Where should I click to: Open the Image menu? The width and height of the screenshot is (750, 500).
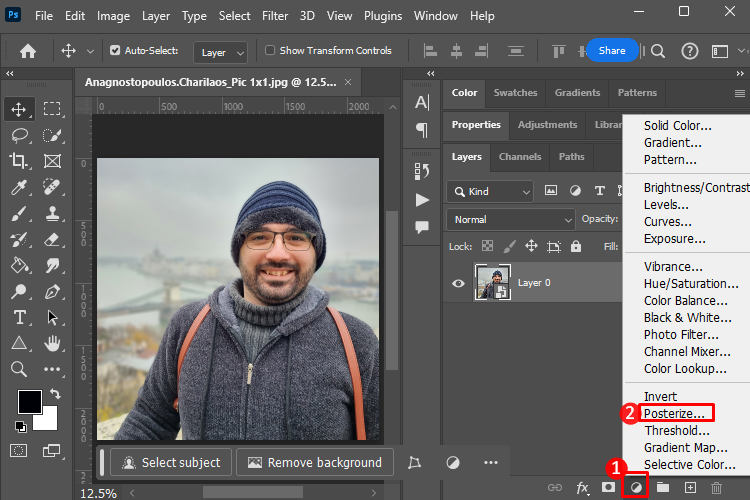point(113,16)
